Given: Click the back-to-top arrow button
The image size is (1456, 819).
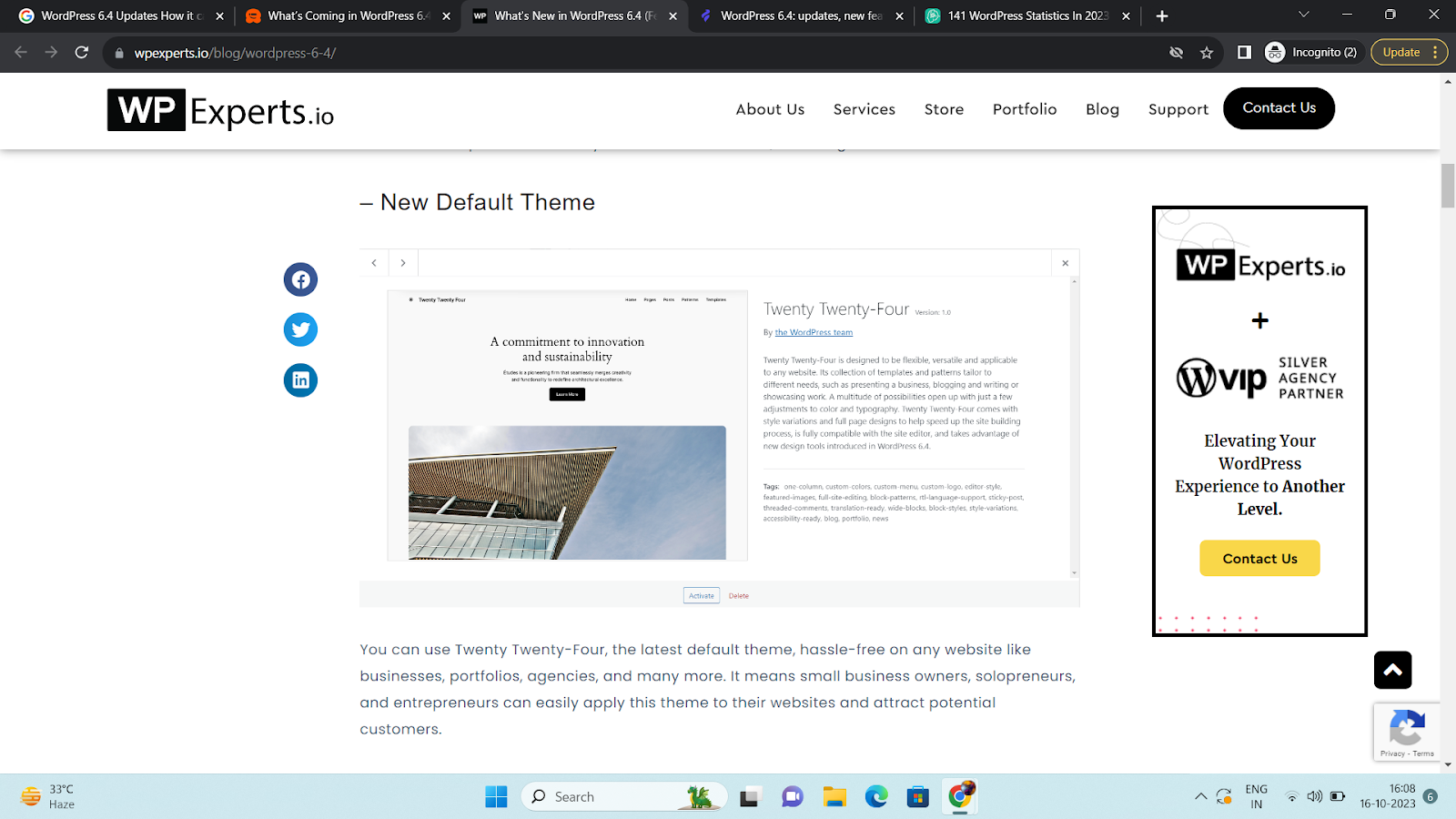Looking at the screenshot, I should (x=1392, y=671).
